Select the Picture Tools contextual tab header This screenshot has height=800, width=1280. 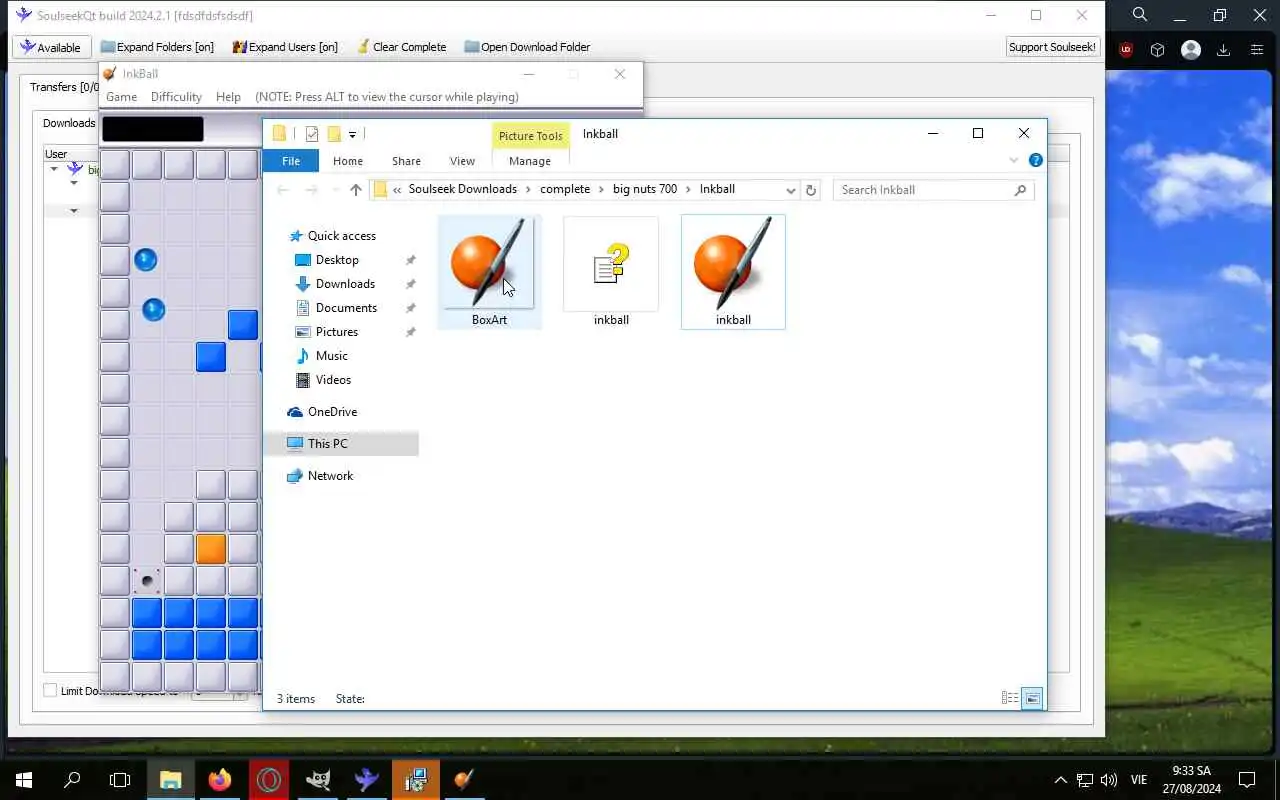point(530,136)
